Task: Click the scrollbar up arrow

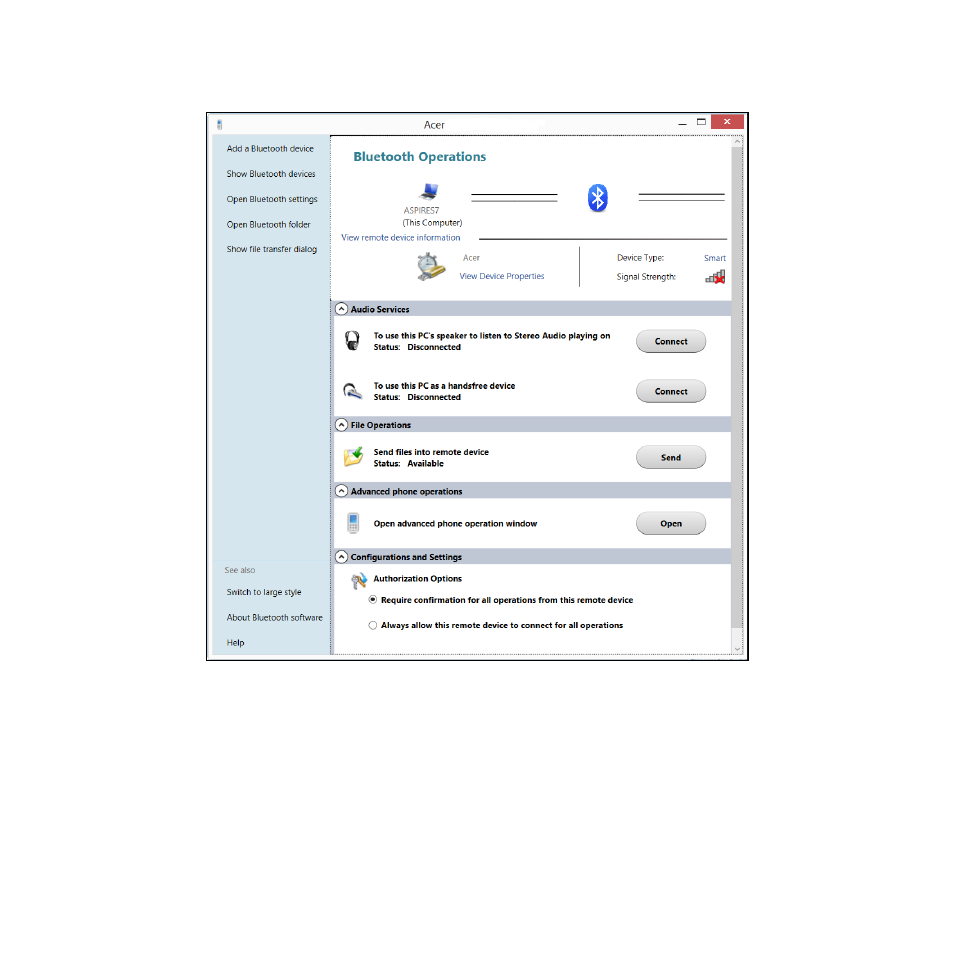Action: click(x=737, y=141)
